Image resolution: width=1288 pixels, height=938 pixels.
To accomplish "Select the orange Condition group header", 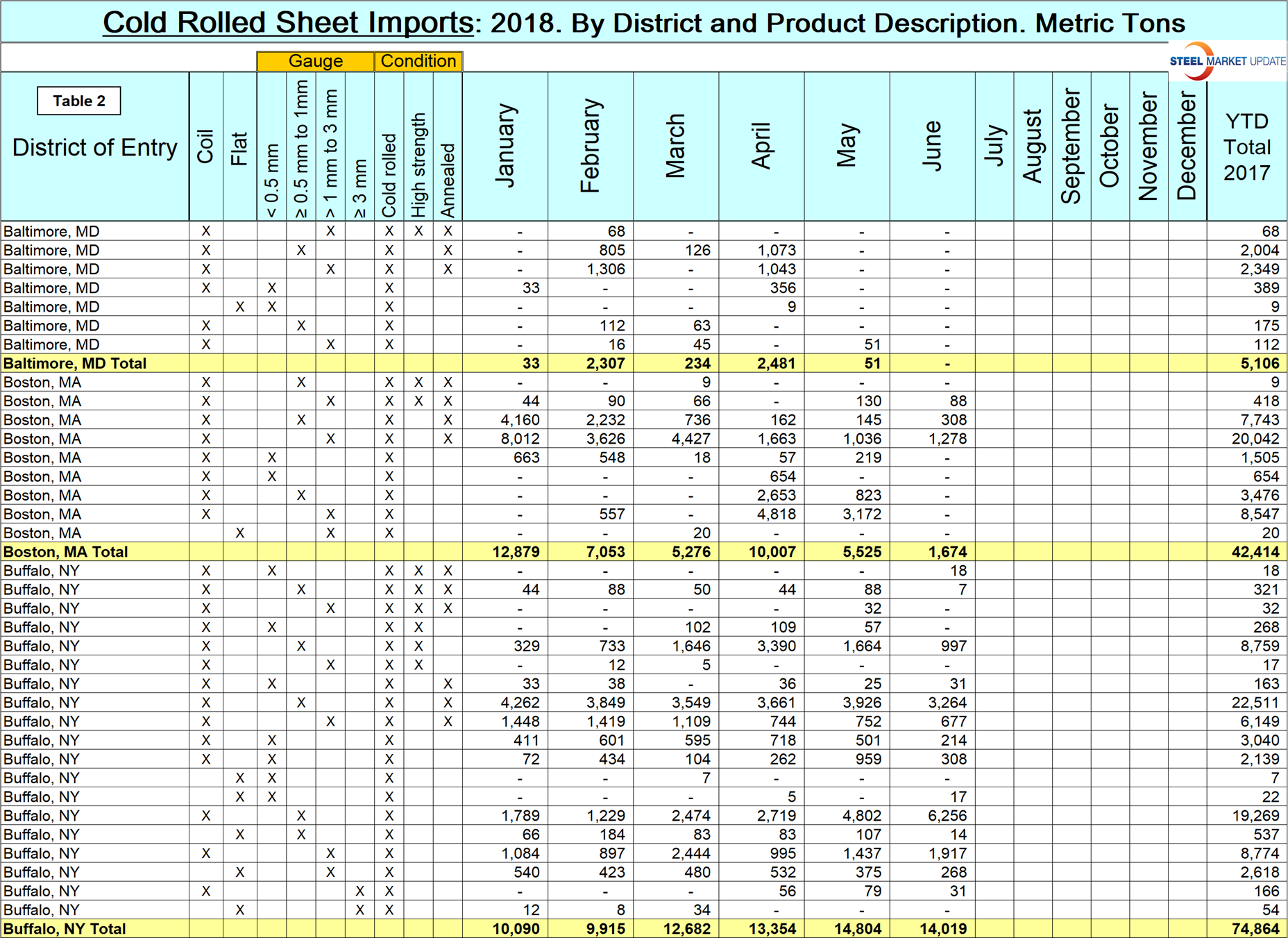I will click(x=418, y=61).
